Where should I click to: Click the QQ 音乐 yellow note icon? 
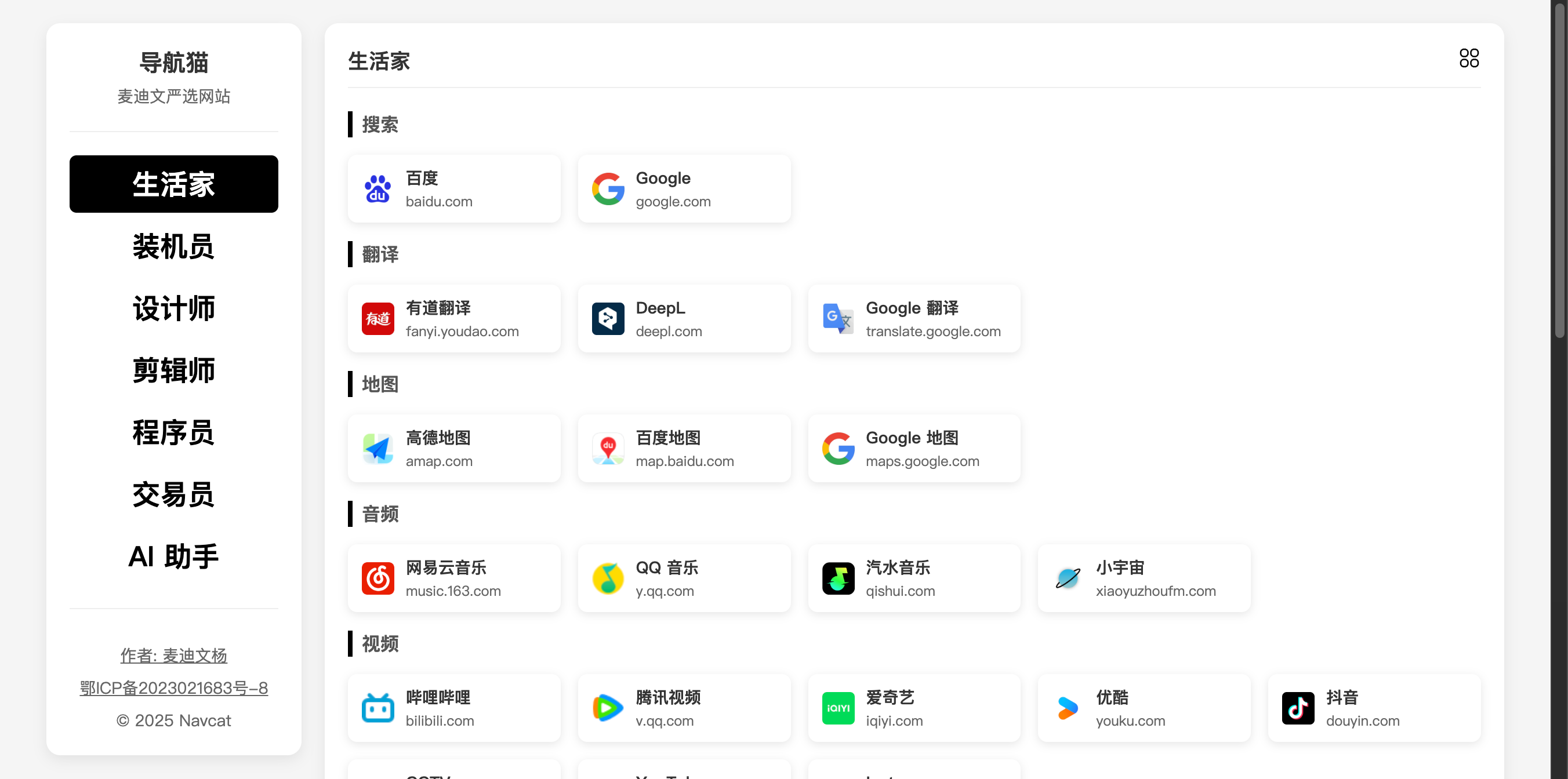click(x=608, y=578)
